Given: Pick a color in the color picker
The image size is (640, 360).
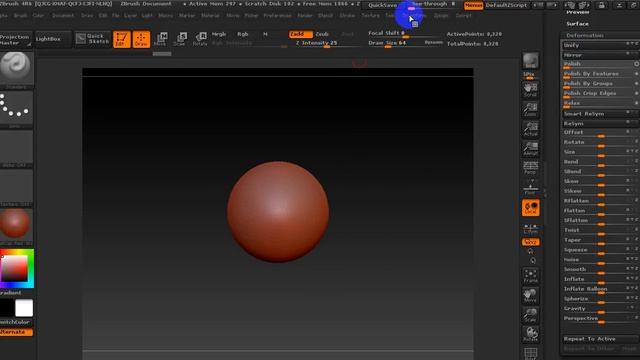Looking at the screenshot, I should [x=17, y=268].
